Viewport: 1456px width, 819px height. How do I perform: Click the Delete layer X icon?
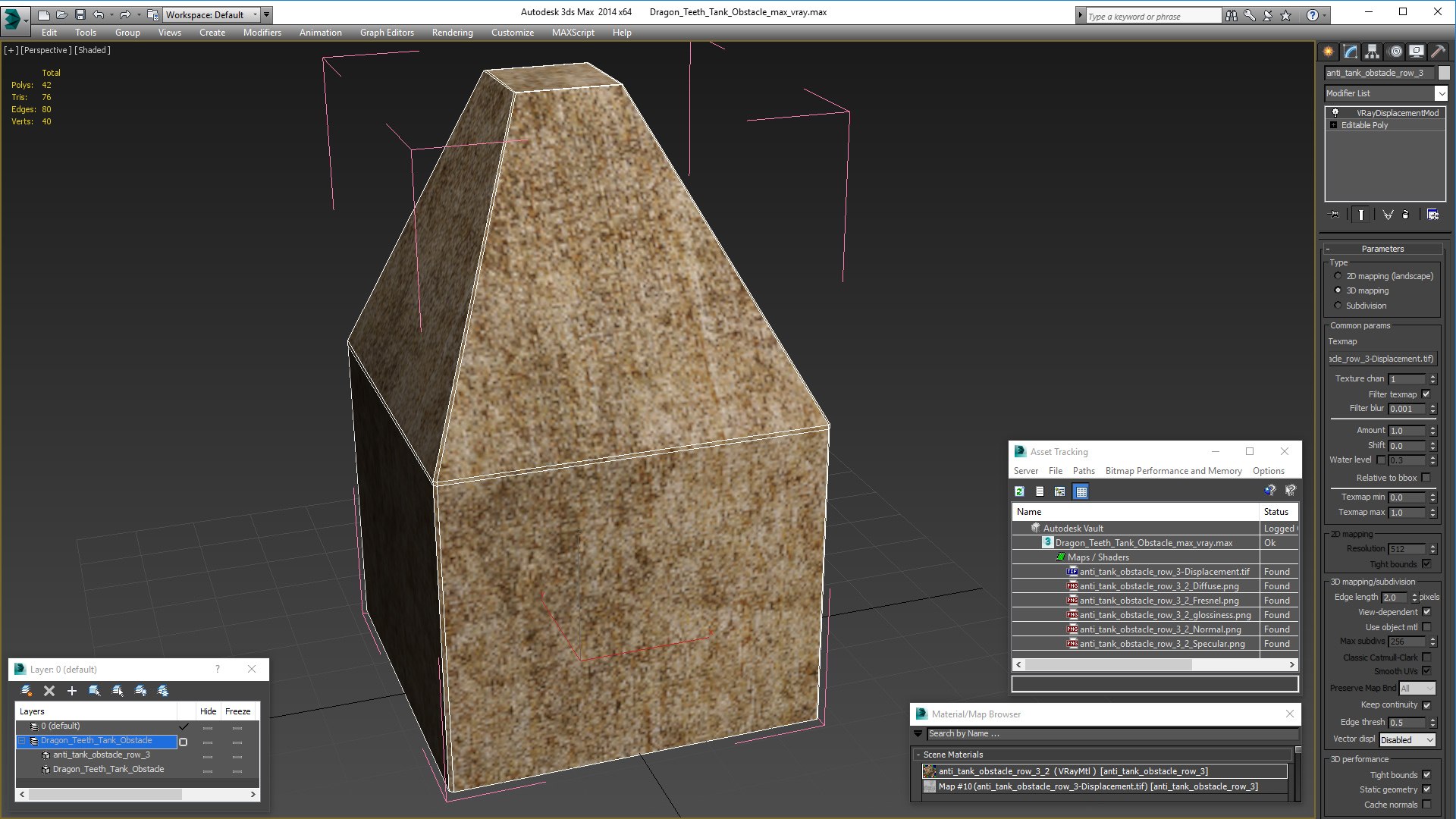(x=49, y=691)
